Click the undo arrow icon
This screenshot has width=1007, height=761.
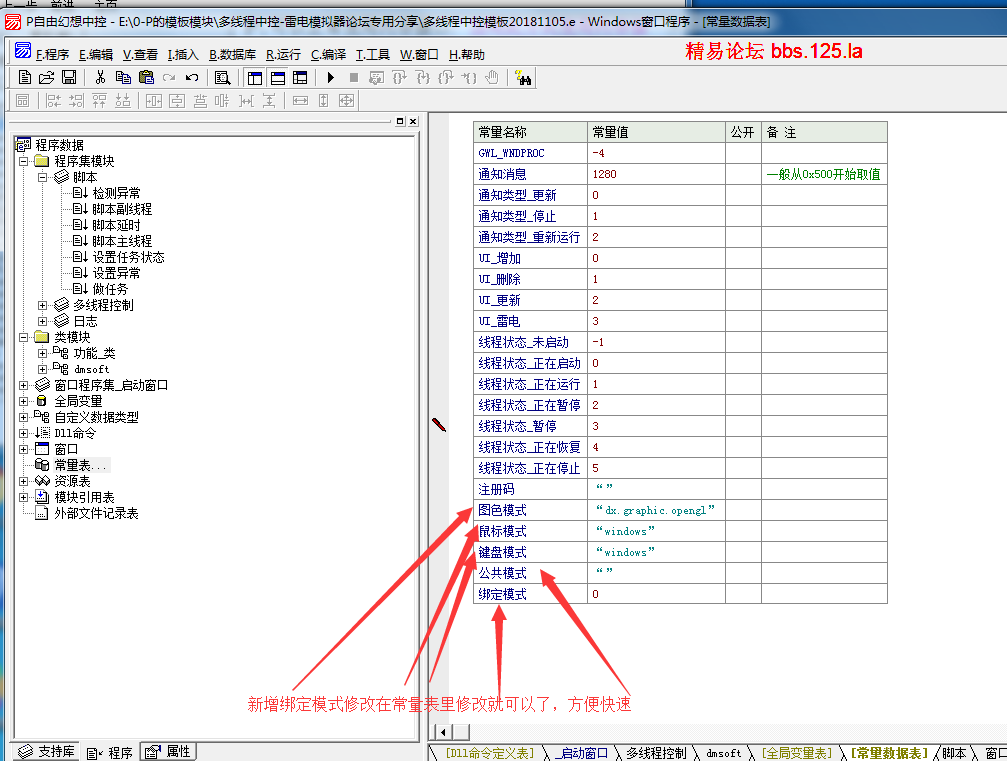tap(191, 78)
